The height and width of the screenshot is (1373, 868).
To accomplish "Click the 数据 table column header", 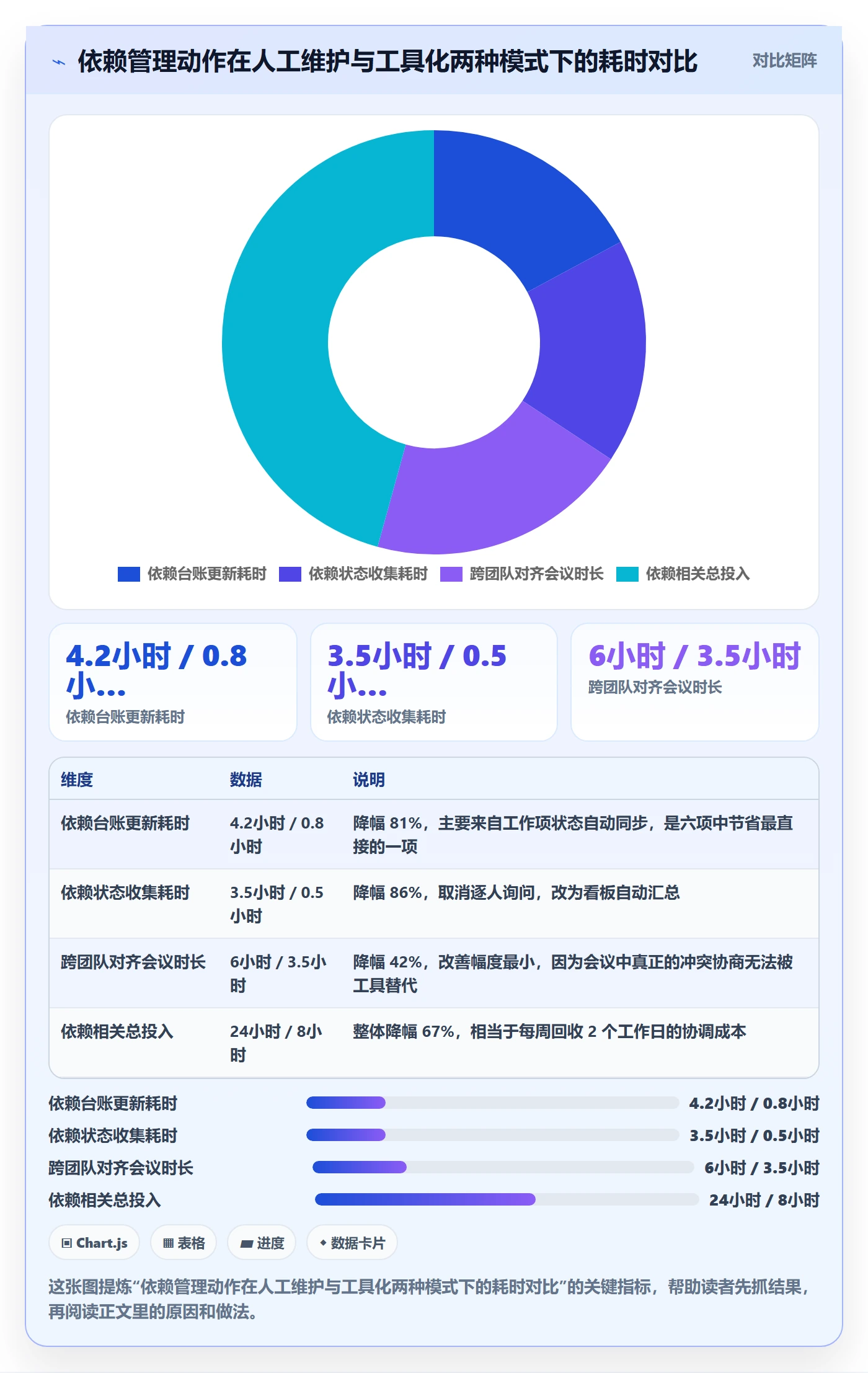I will (246, 780).
